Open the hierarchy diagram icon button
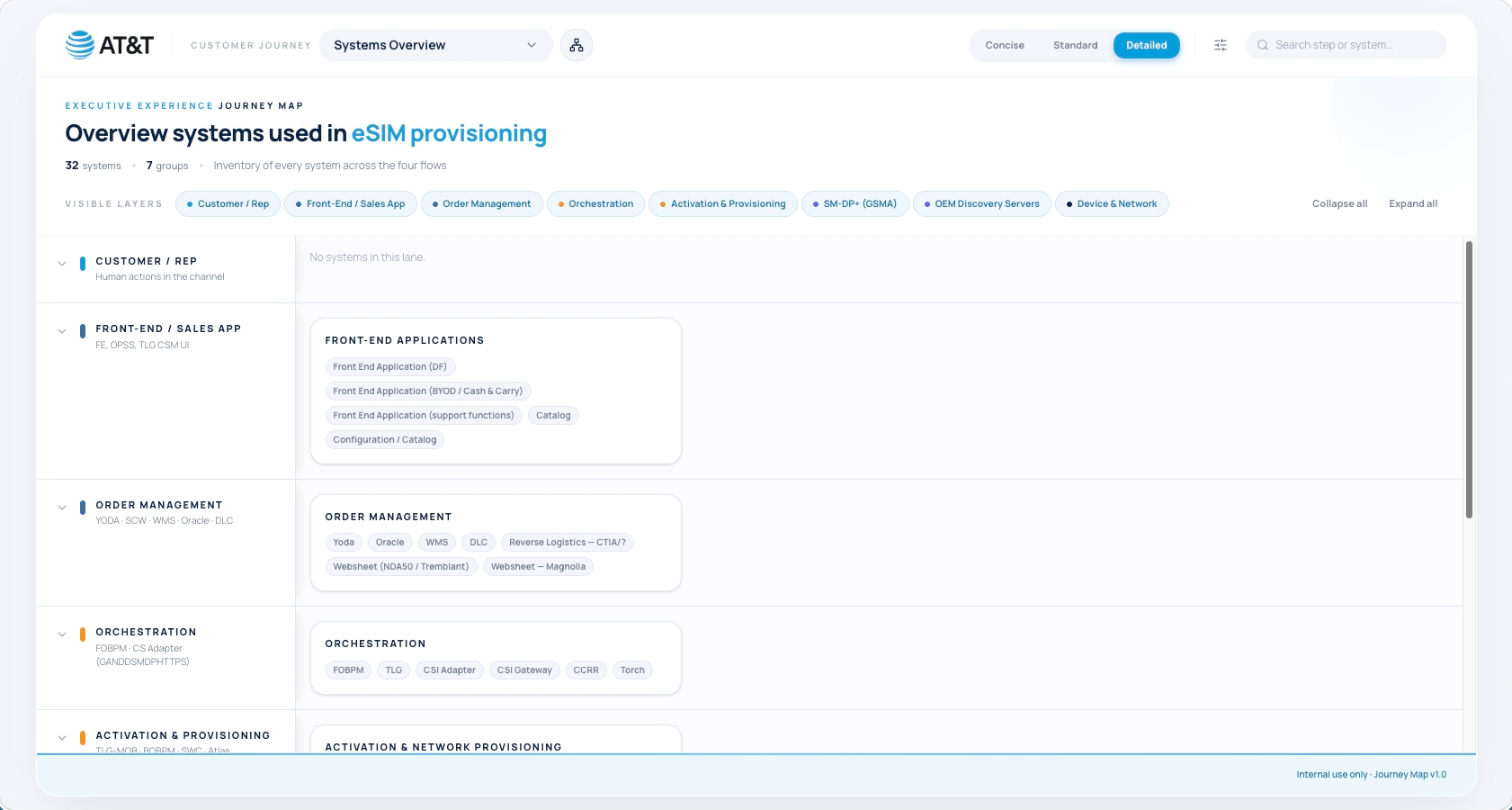This screenshot has width=1512, height=810. (x=577, y=45)
